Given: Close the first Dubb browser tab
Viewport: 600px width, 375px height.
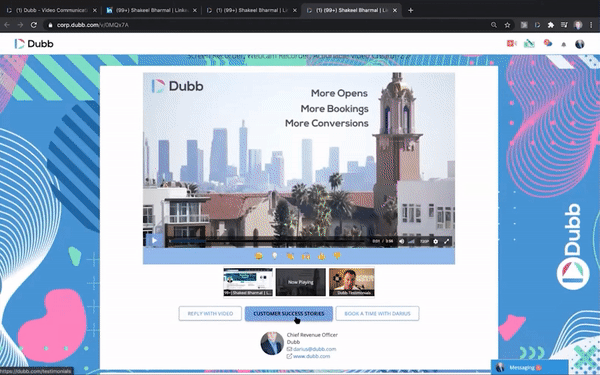Looking at the screenshot, I should tap(95, 10).
